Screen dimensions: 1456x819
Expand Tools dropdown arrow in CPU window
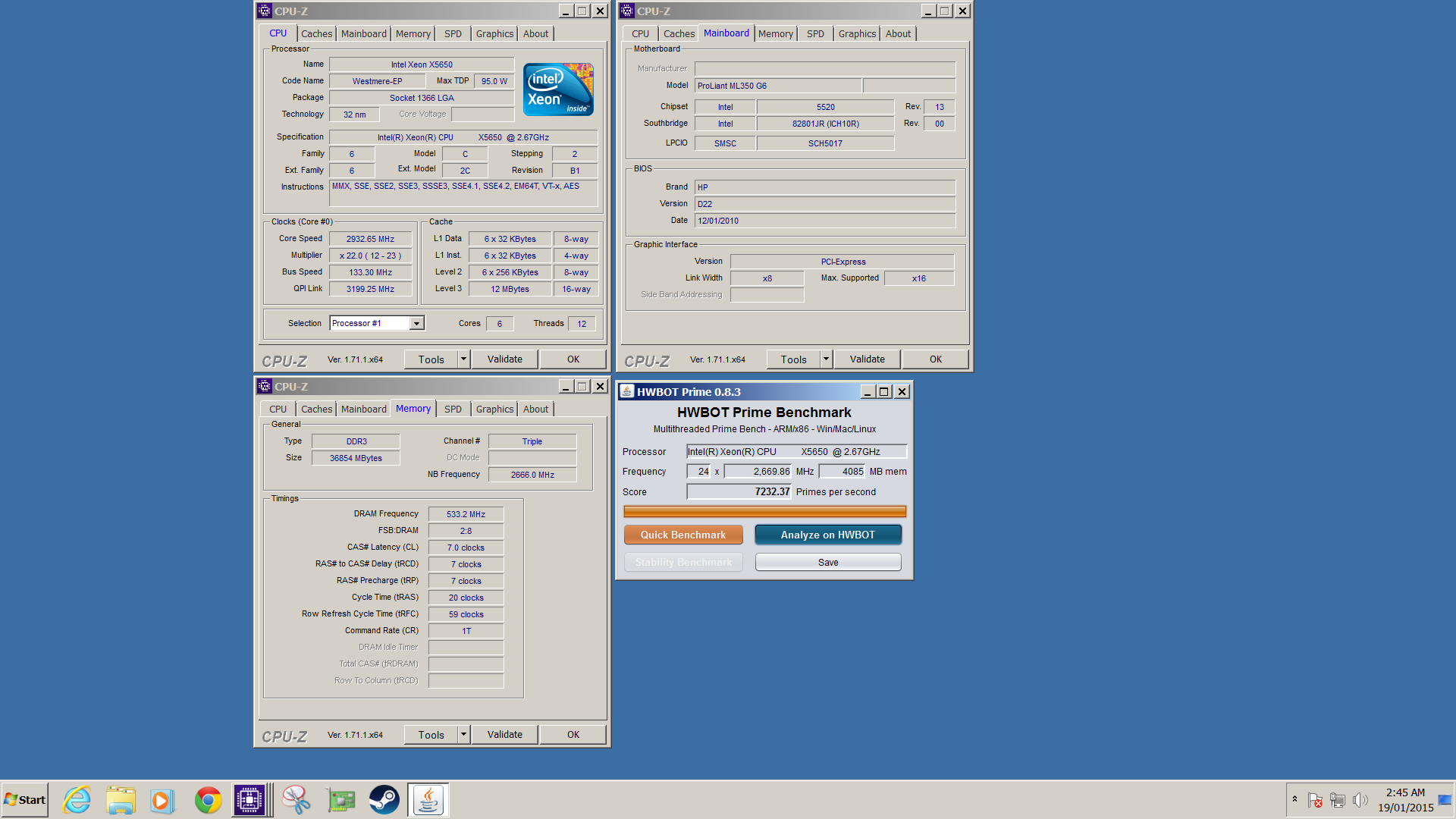click(464, 359)
